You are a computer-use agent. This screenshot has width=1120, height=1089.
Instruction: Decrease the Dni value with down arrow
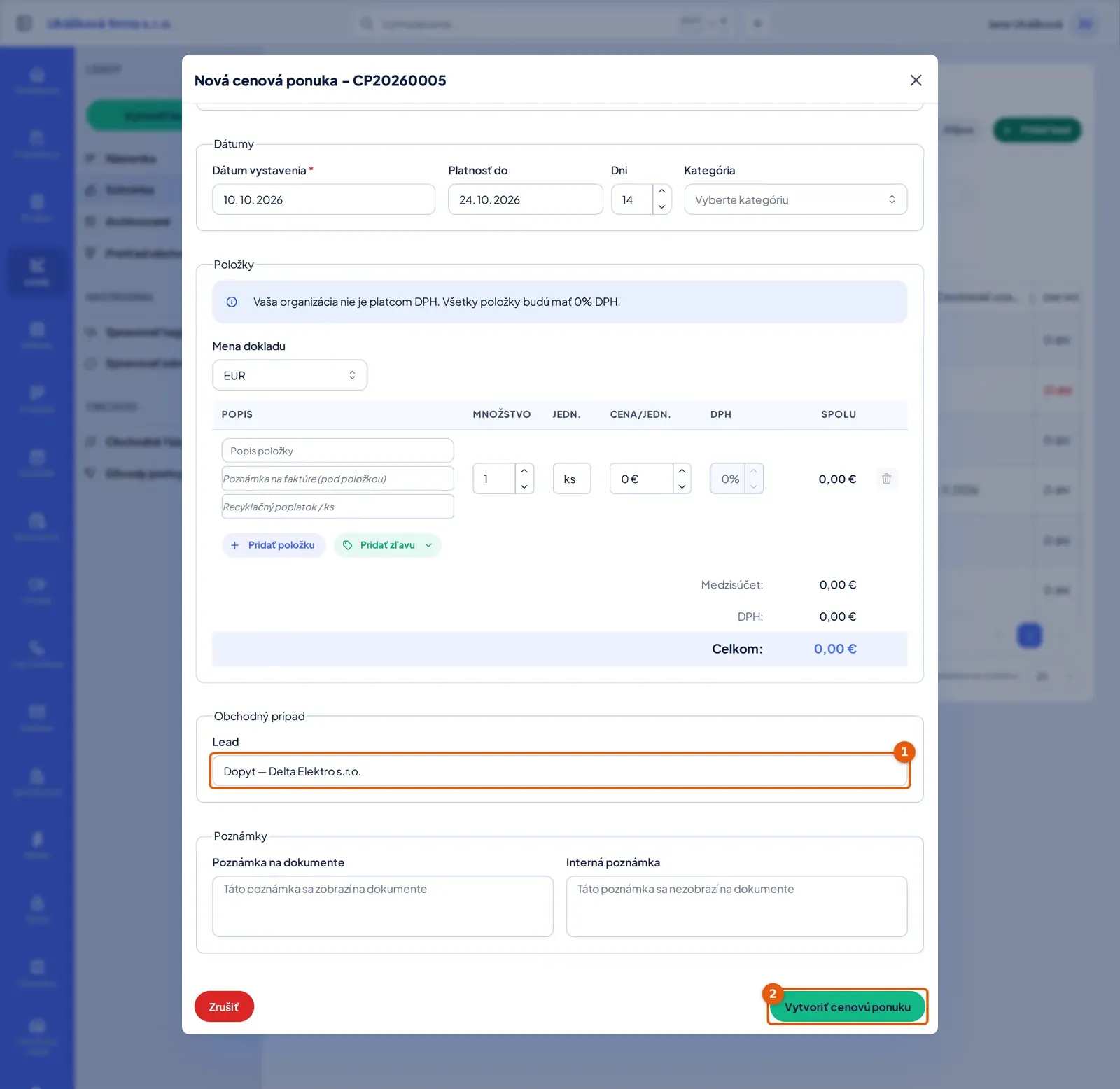click(662, 207)
